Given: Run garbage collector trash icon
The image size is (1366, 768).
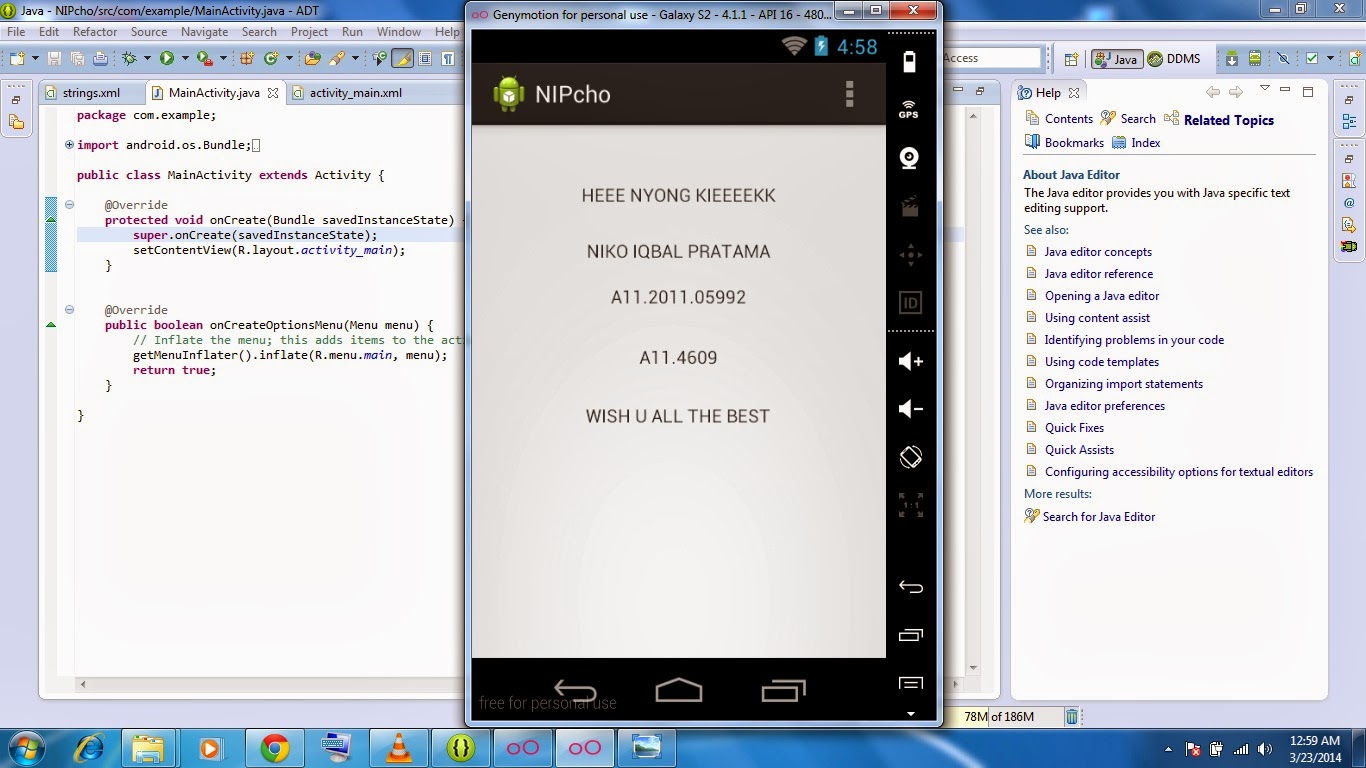Looking at the screenshot, I should point(1072,716).
